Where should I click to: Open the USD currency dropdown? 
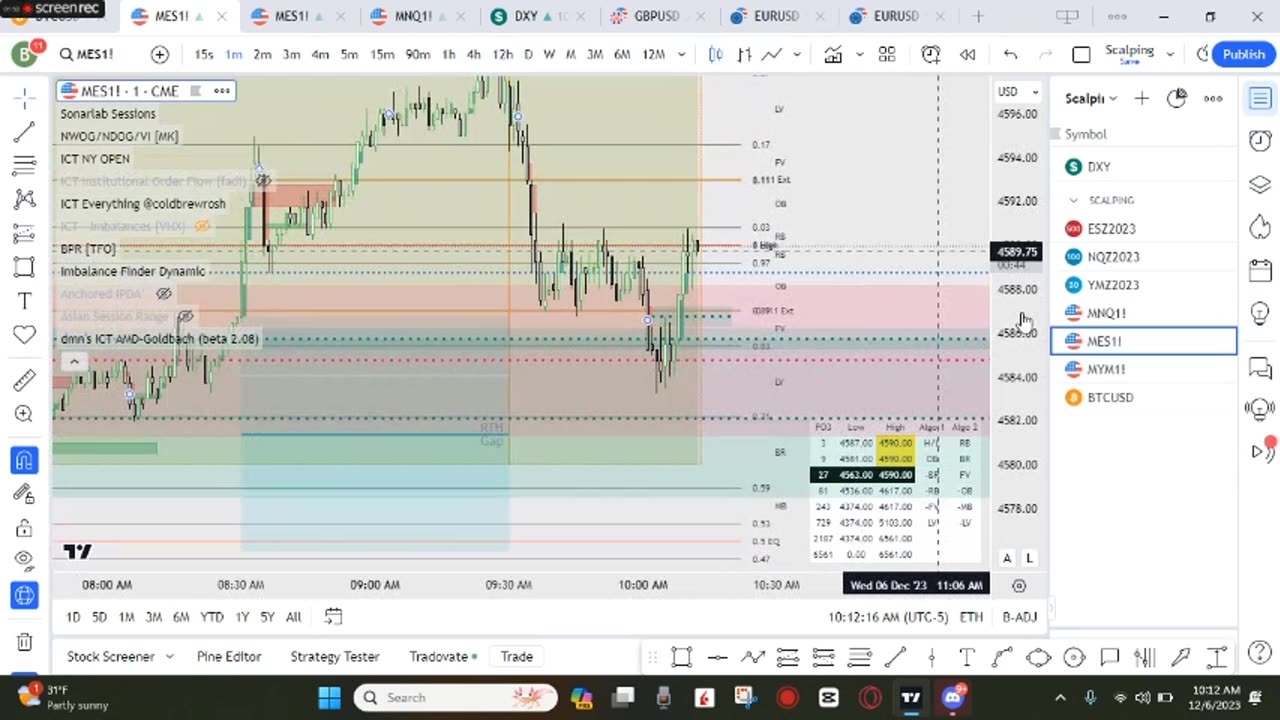[x=1018, y=92]
